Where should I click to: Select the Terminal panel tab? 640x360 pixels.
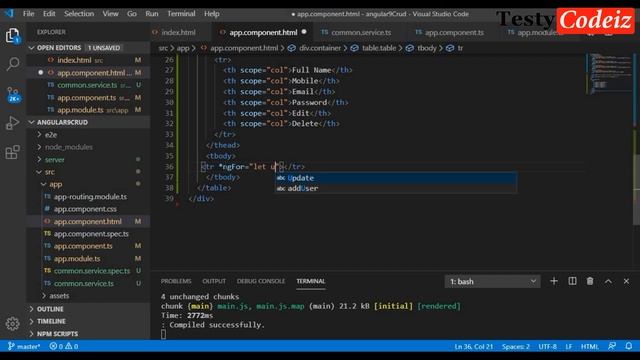coord(311,281)
